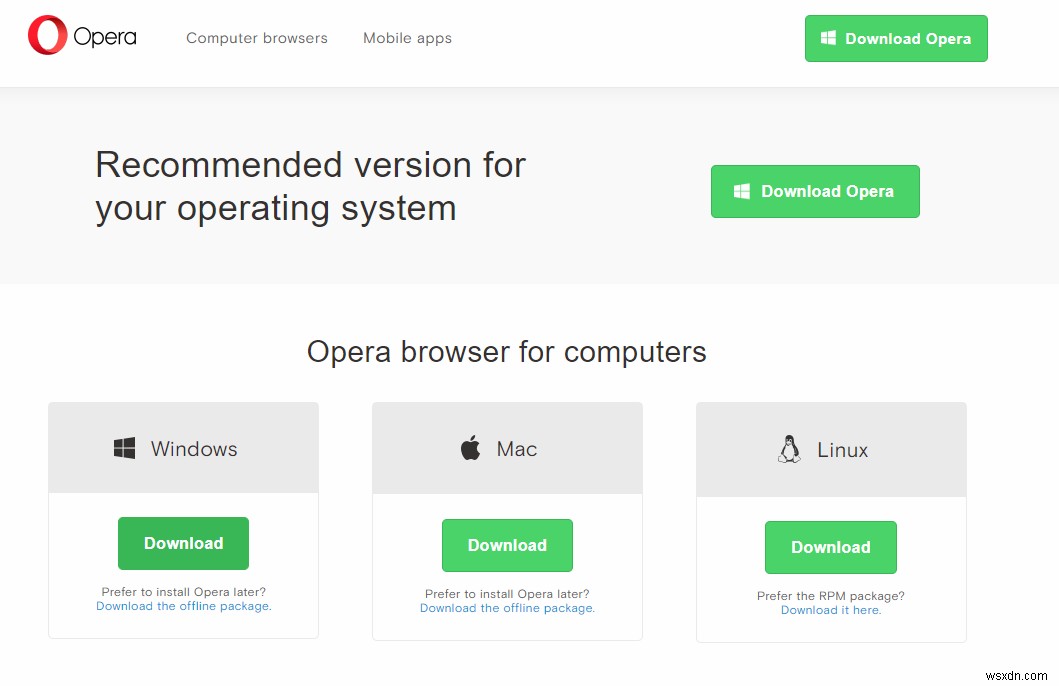
Task: Click the Windows offline package link
Action: click(183, 606)
